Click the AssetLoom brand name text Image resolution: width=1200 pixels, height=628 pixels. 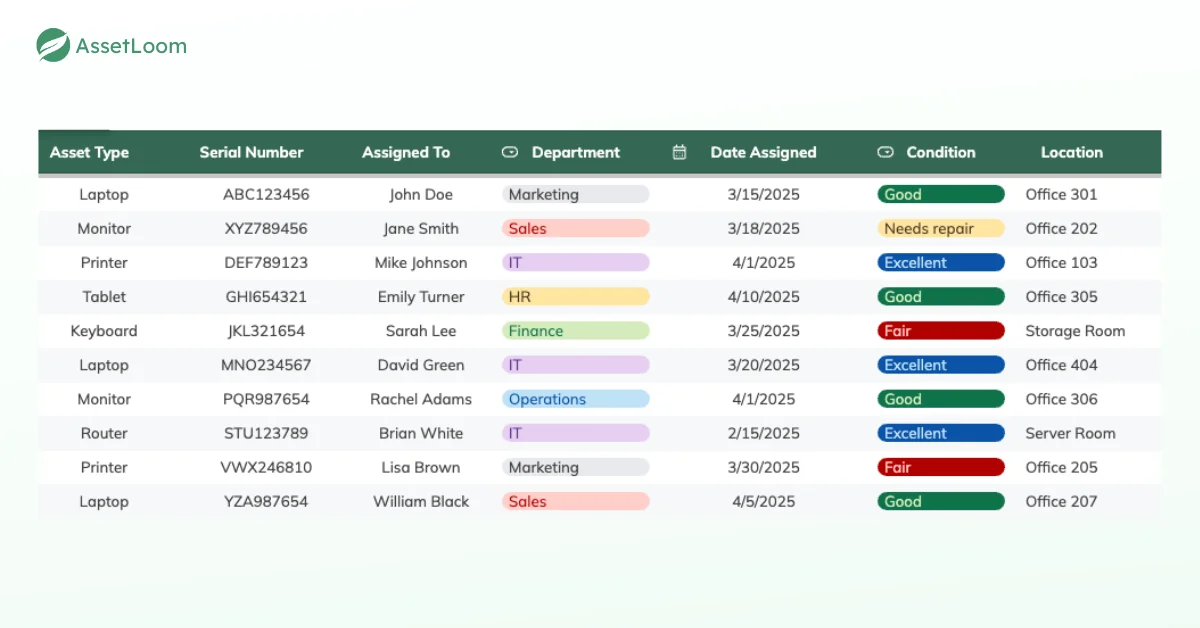[x=131, y=46]
